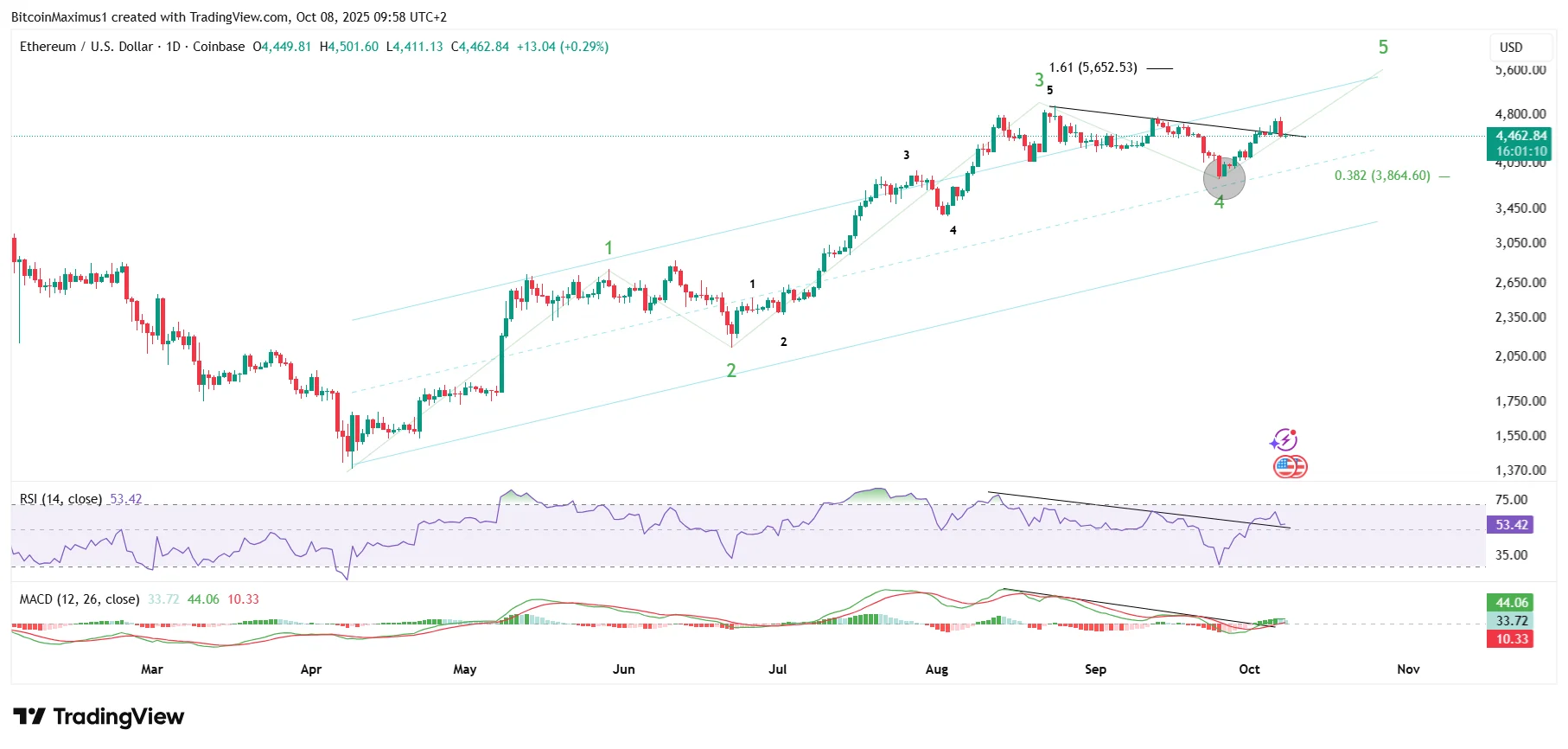This screenshot has width=1568, height=749.
Task: Click the Nov label on the time axis
Action: [x=1409, y=669]
